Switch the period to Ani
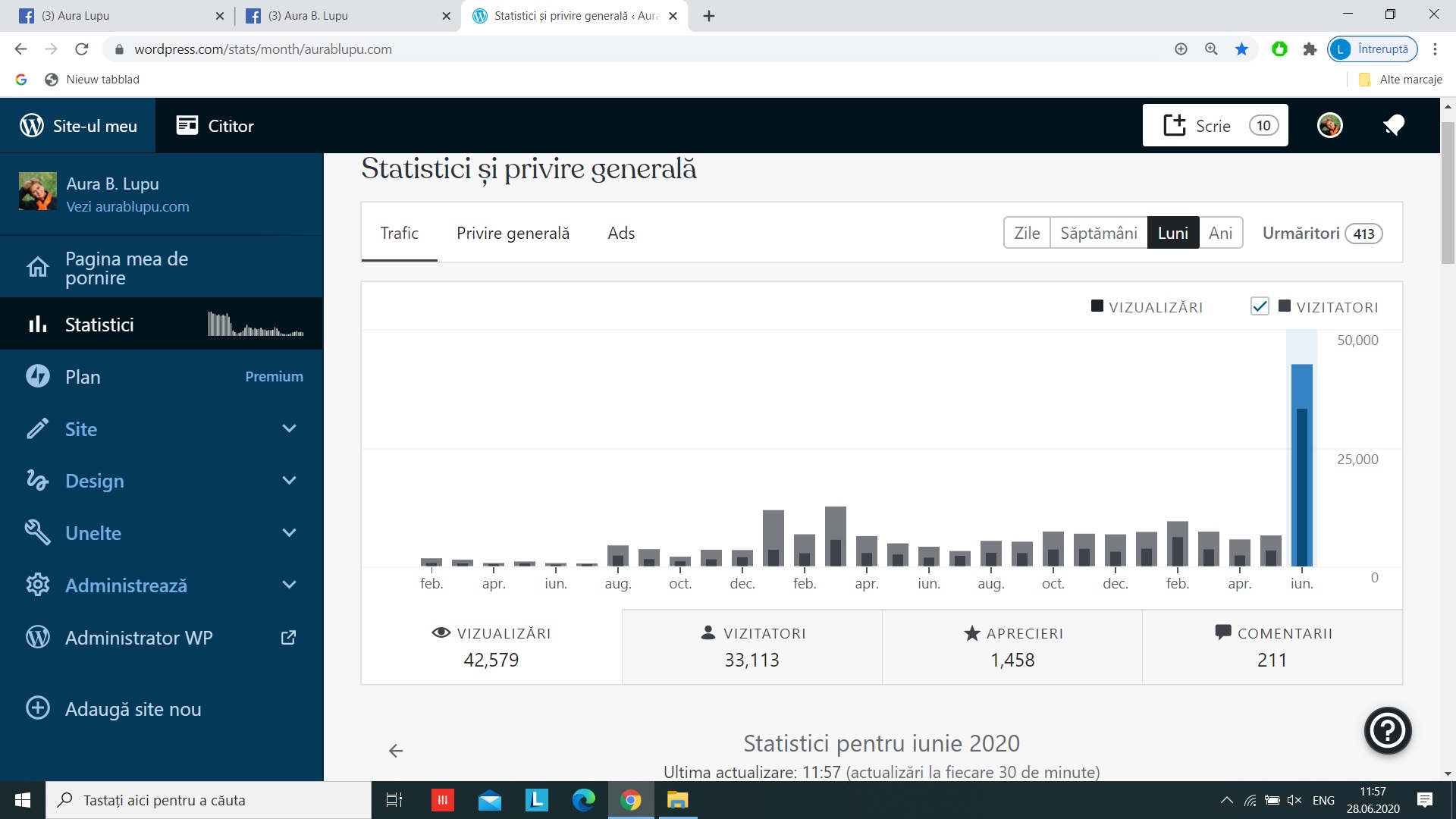 tap(1220, 233)
